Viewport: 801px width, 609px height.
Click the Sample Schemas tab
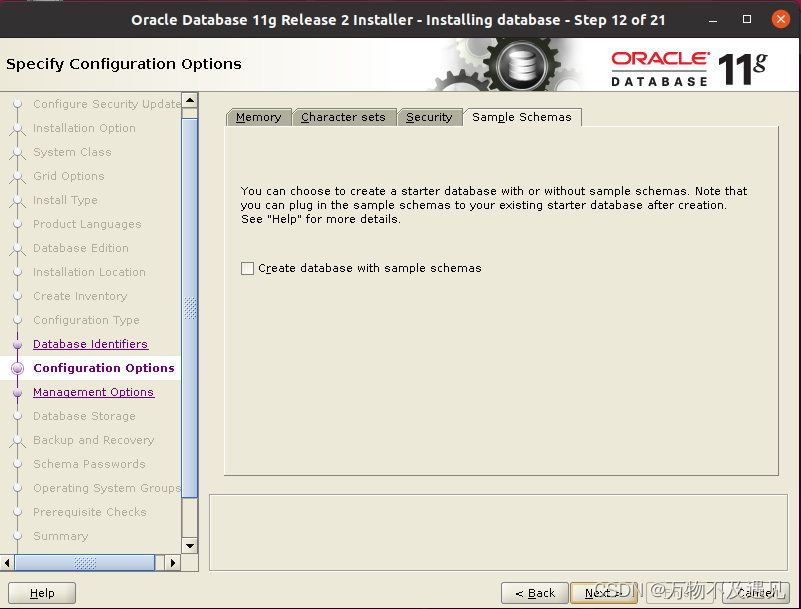522,117
